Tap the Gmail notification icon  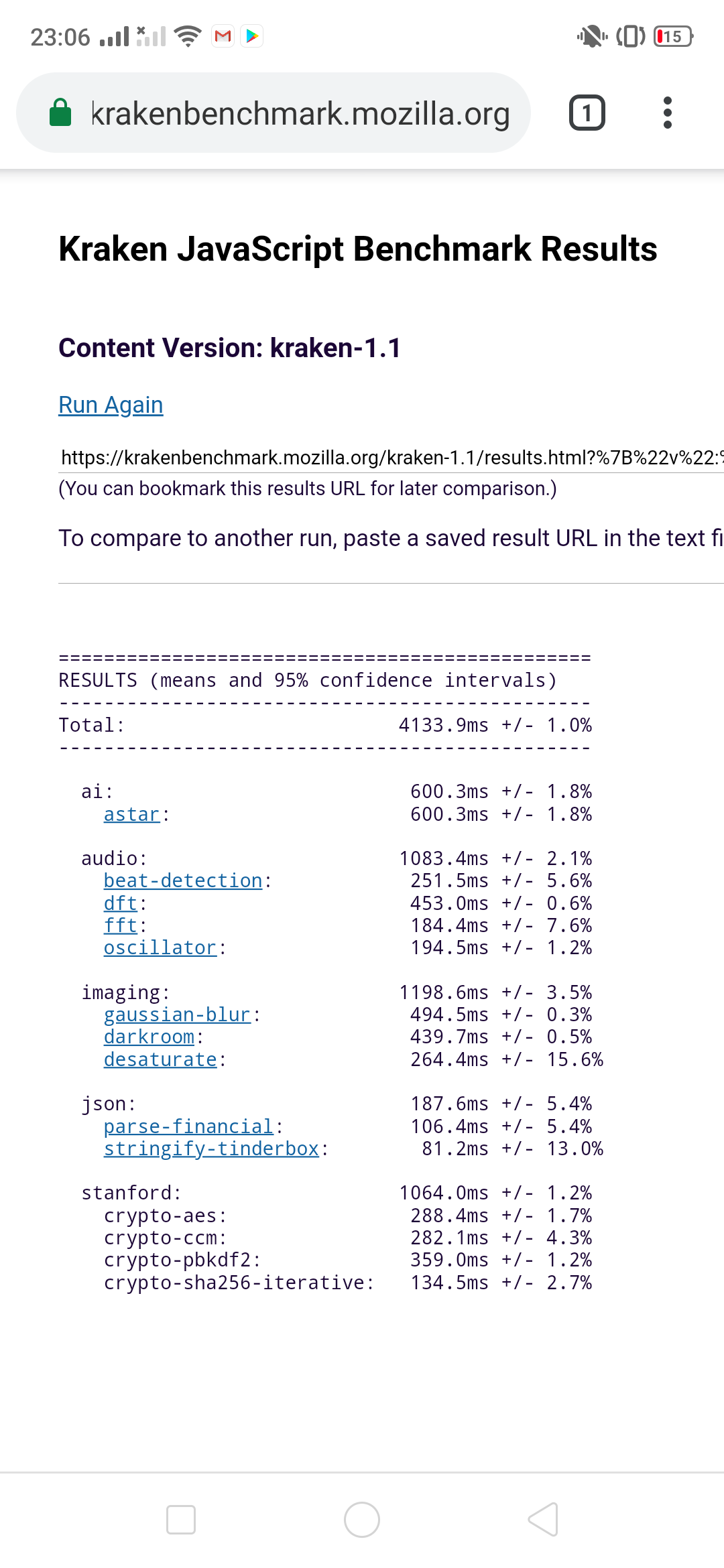(223, 36)
